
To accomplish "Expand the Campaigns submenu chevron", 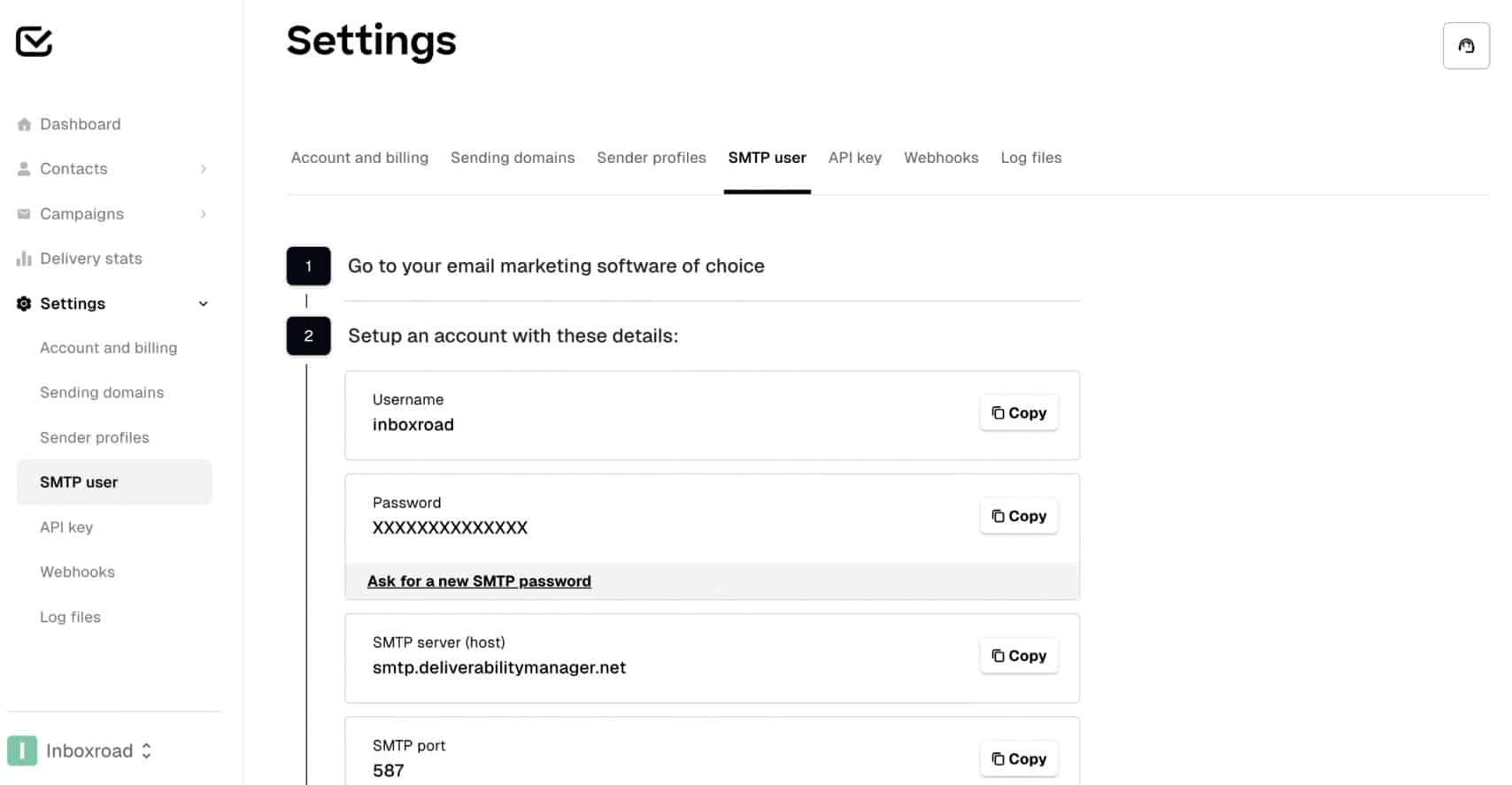I will click(204, 214).
